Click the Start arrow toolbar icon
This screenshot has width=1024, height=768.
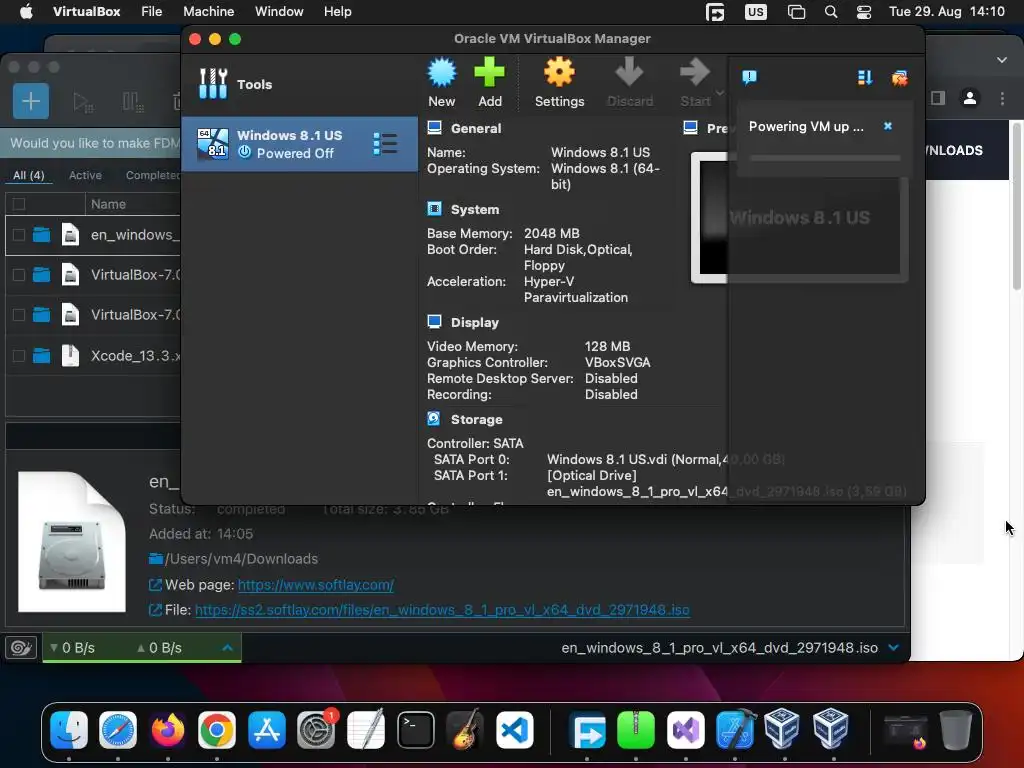click(695, 82)
